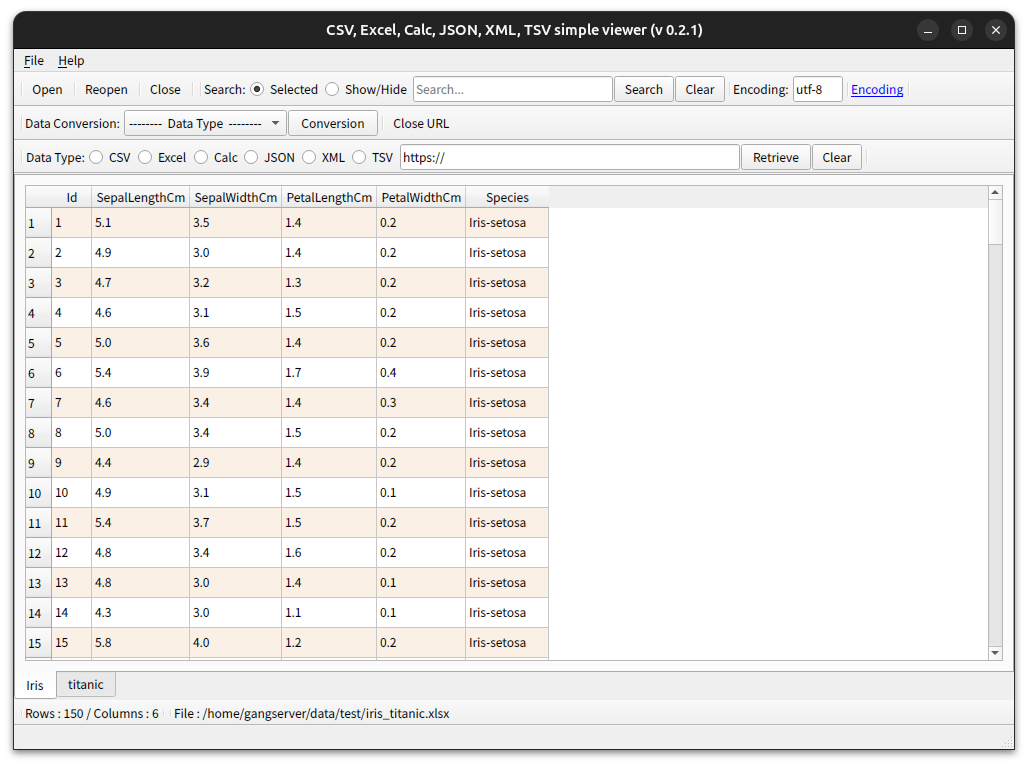1028x766 pixels.
Task: Click cell 3.7 in row 11
Action: (236, 523)
